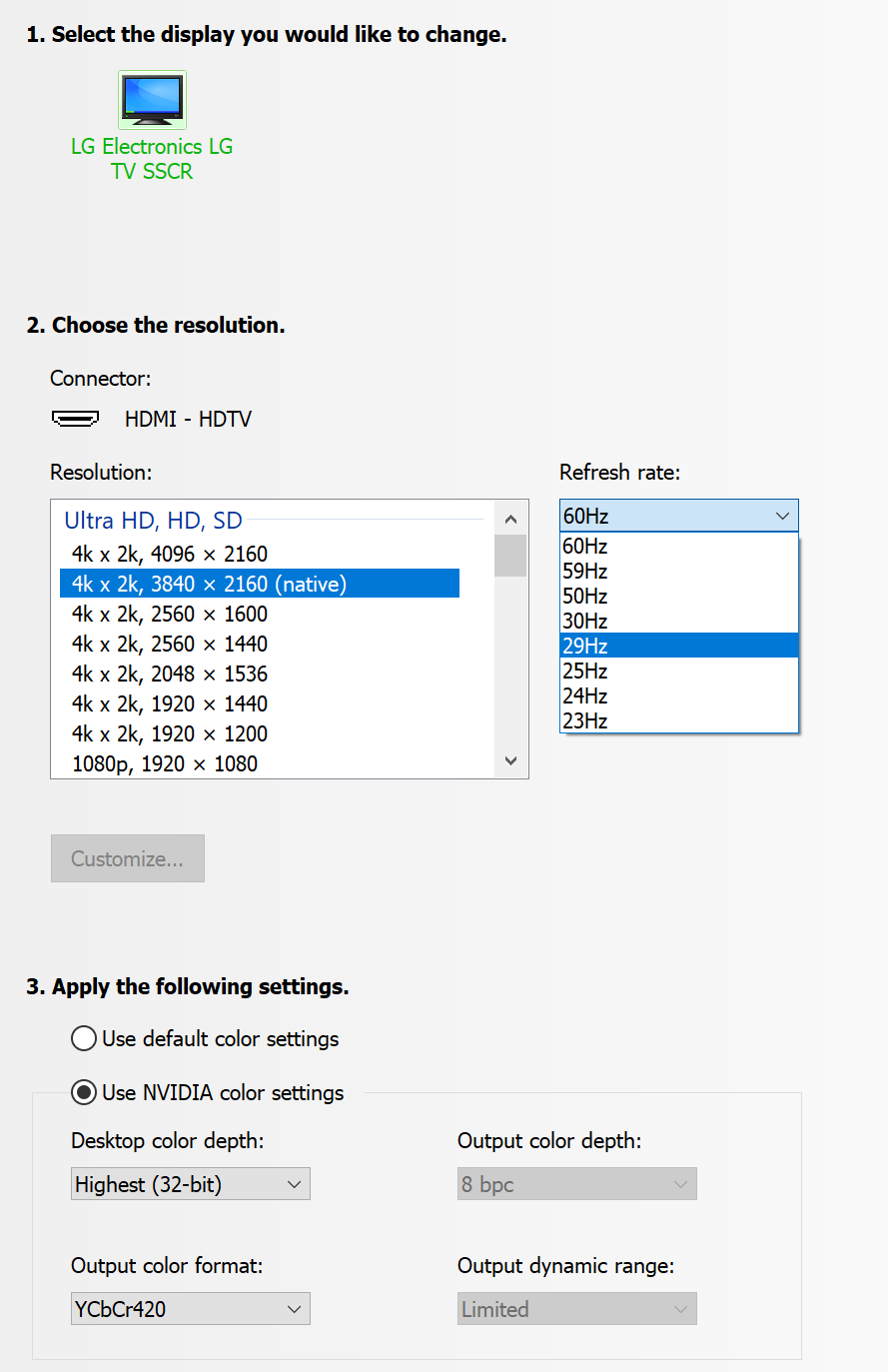The height and width of the screenshot is (1372, 888).
Task: Select resolution 4k x 2k, 1920 × 1200
Action: 260,733
